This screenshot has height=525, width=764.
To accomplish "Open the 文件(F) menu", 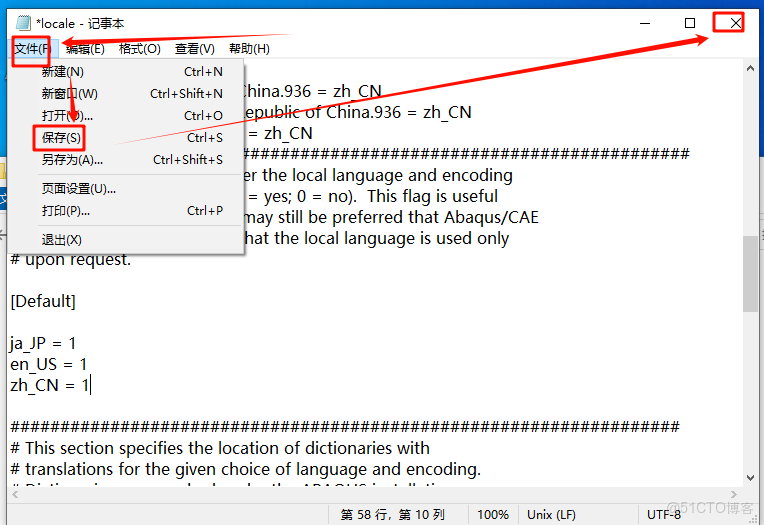I will point(32,49).
